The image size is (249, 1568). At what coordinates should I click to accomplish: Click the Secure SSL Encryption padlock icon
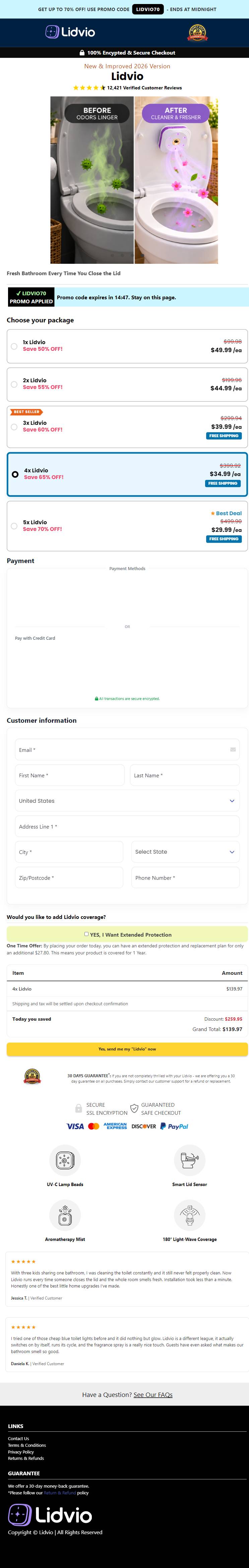[x=78, y=1108]
